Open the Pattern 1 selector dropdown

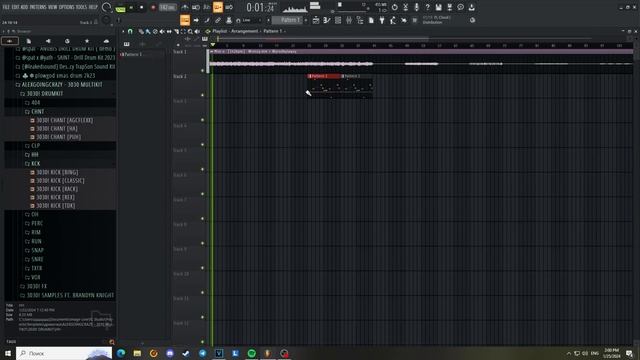(x=288, y=20)
